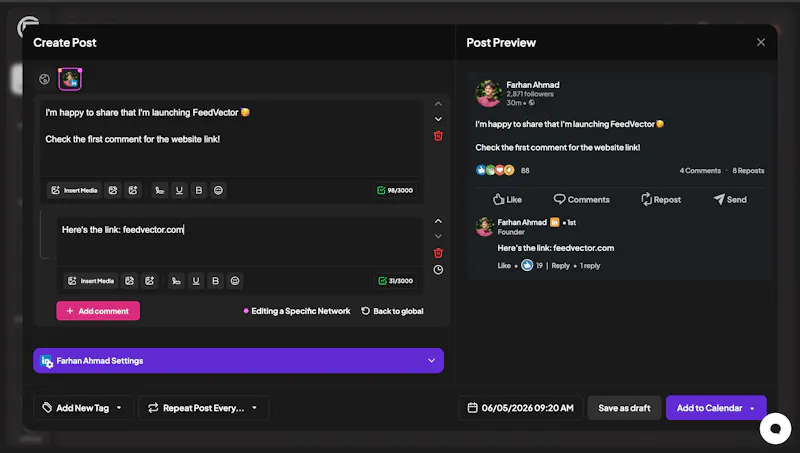Toggle bold in the main post toolbar
Image resolution: width=800 pixels, height=453 pixels.
(199, 190)
